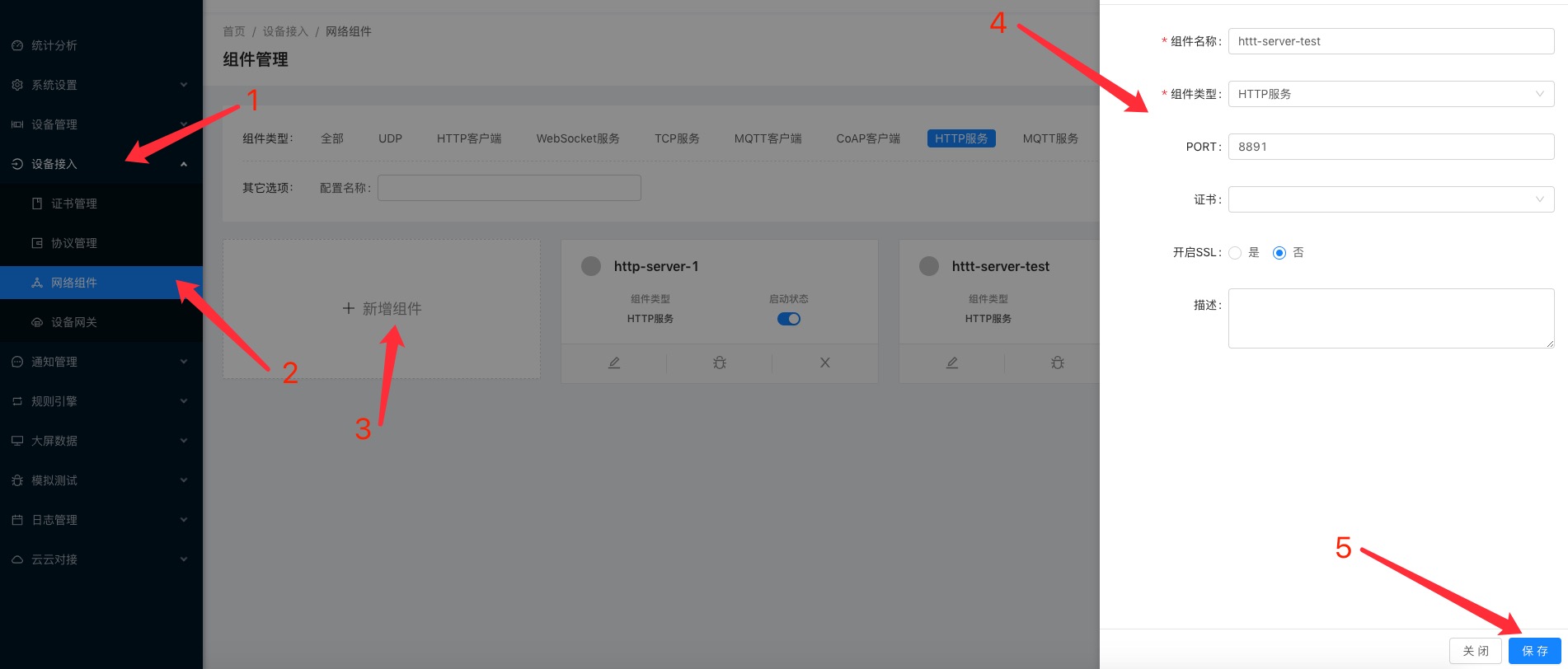Click the delete X icon on http-server-1 card
This screenshot has width=1568, height=669.
(824, 363)
